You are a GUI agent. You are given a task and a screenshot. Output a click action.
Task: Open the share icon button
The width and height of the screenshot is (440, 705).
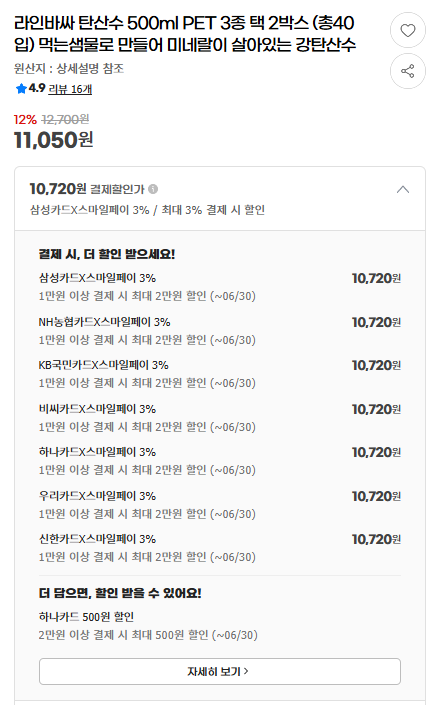click(408, 71)
